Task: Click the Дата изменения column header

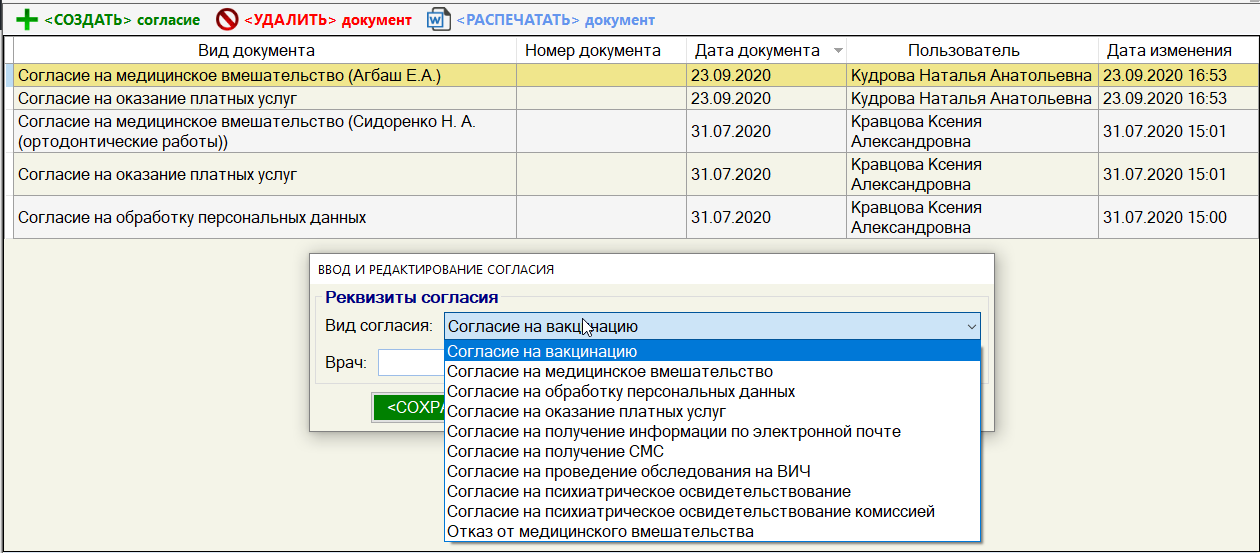Action: point(1168,51)
